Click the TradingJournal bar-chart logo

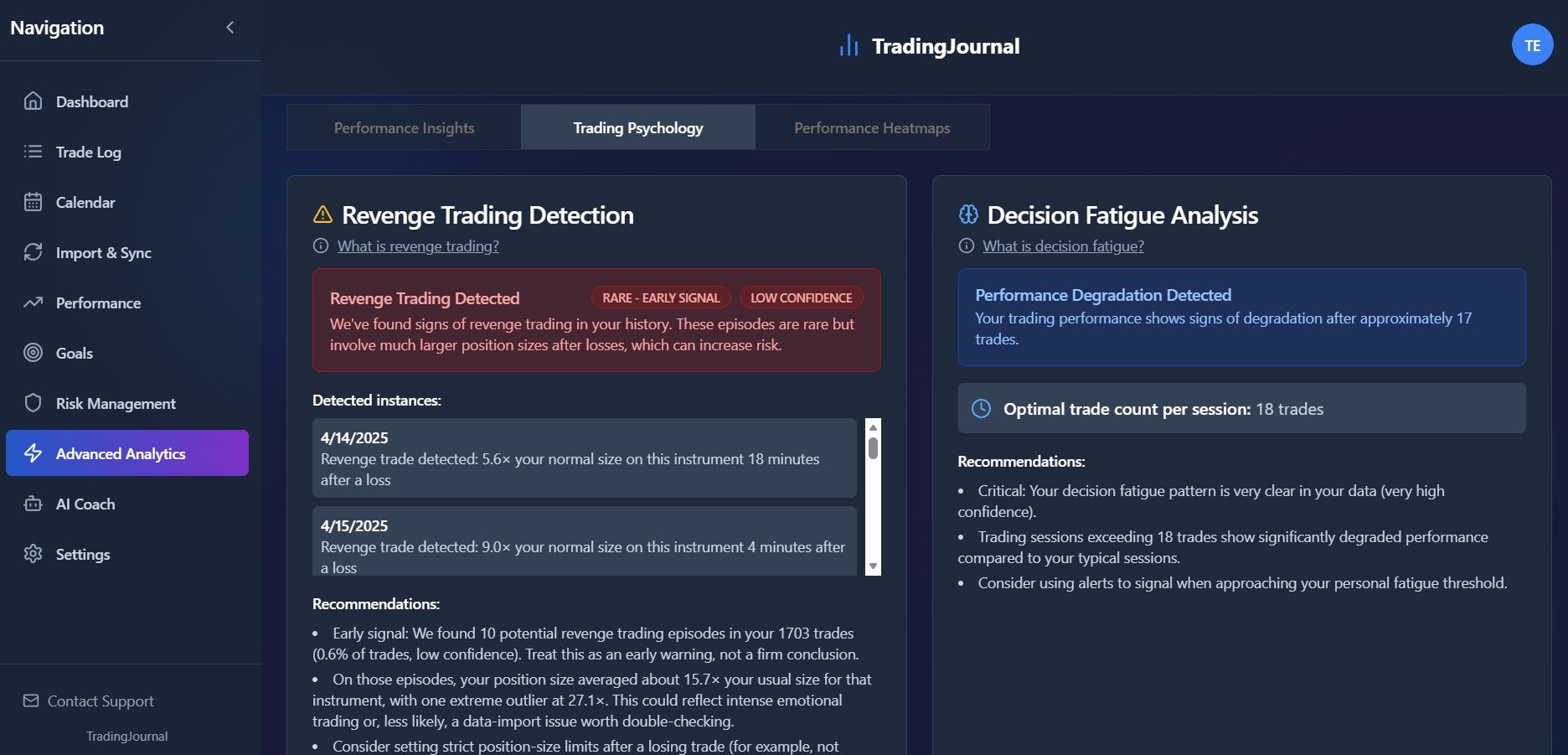pos(849,44)
